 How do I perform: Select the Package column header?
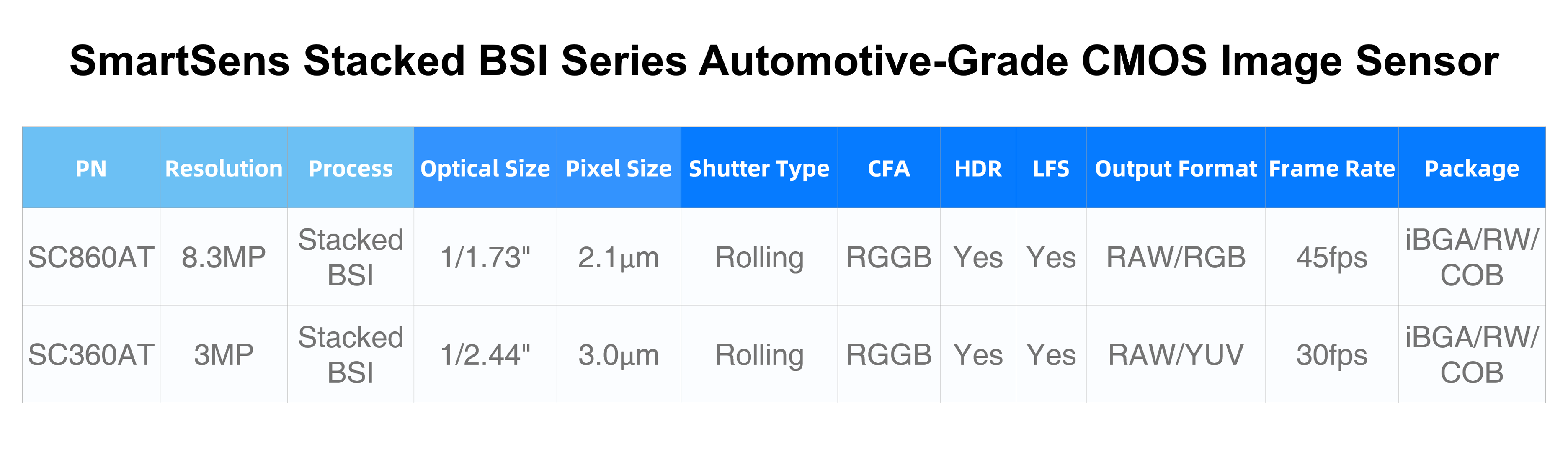1472,168
